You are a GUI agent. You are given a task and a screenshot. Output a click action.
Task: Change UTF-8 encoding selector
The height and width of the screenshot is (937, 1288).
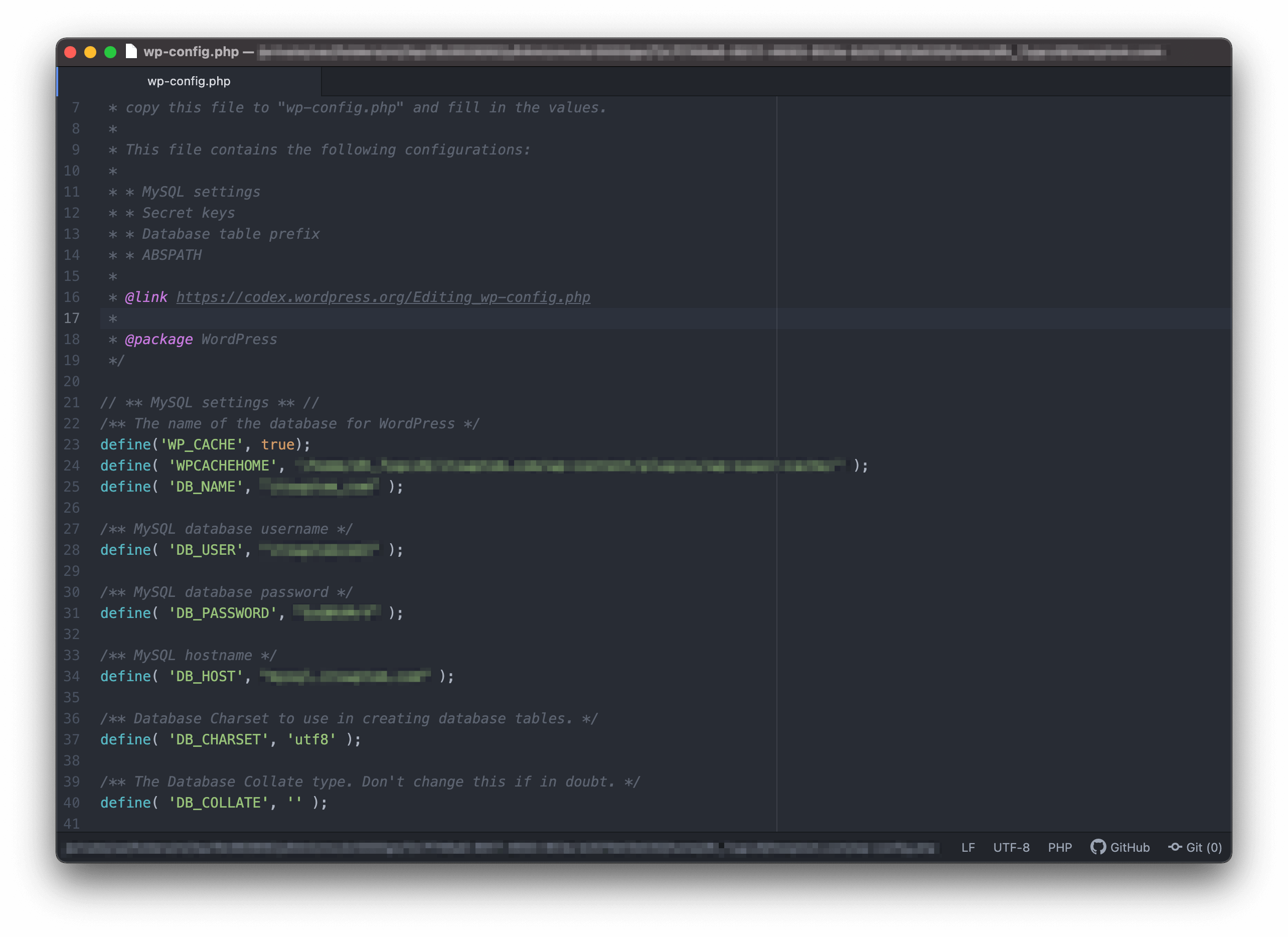[1011, 847]
